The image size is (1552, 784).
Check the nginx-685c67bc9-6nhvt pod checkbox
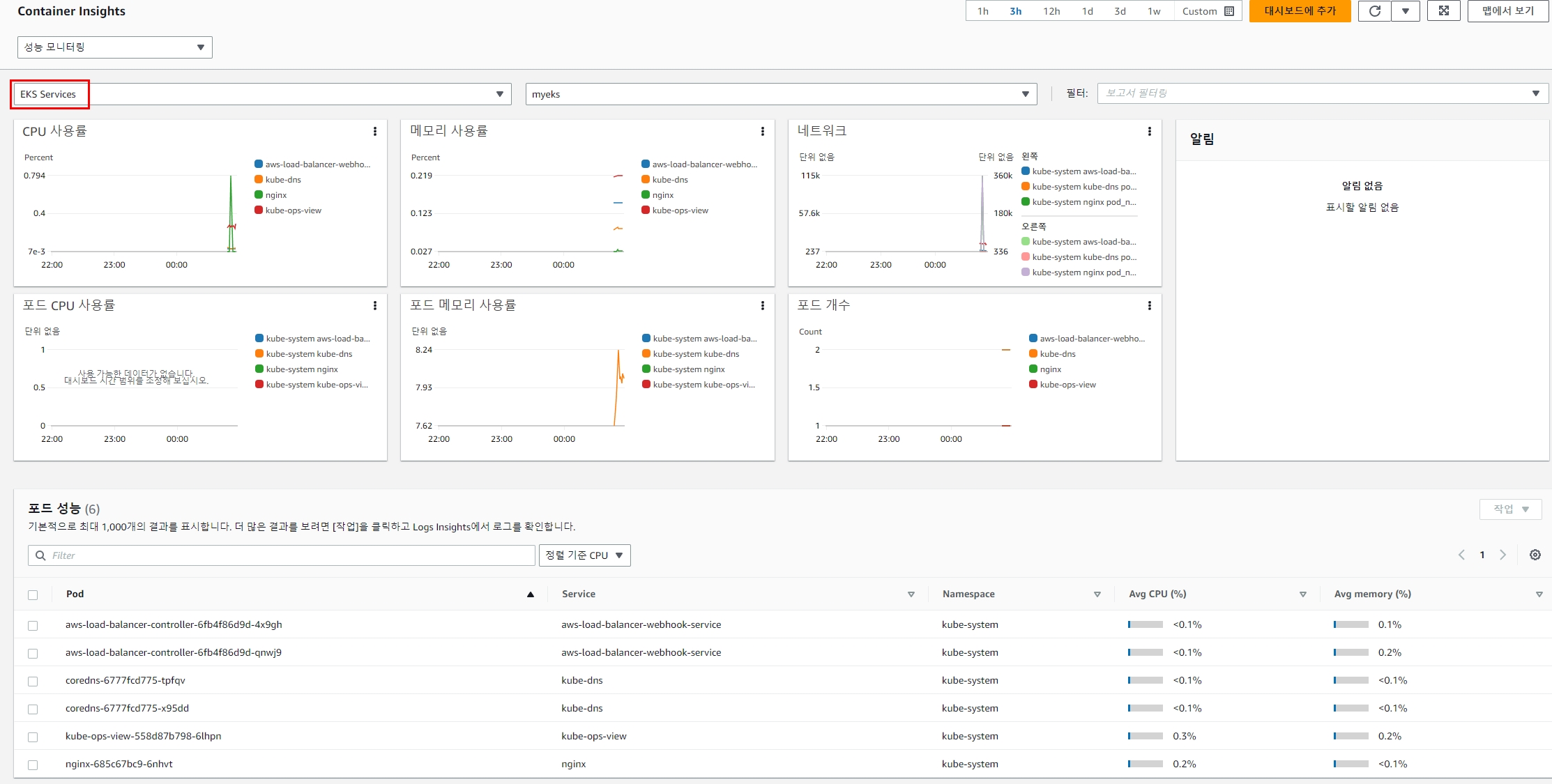tap(33, 764)
